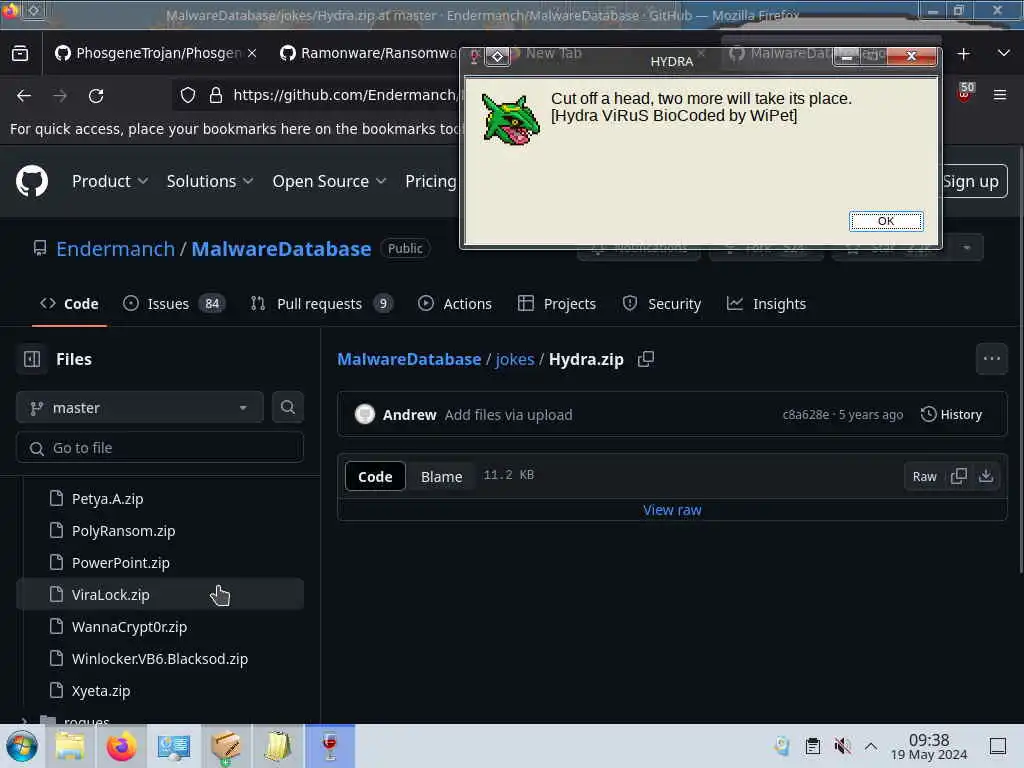Open the Insights tab
The height and width of the screenshot is (768, 1024).
[x=767, y=304]
